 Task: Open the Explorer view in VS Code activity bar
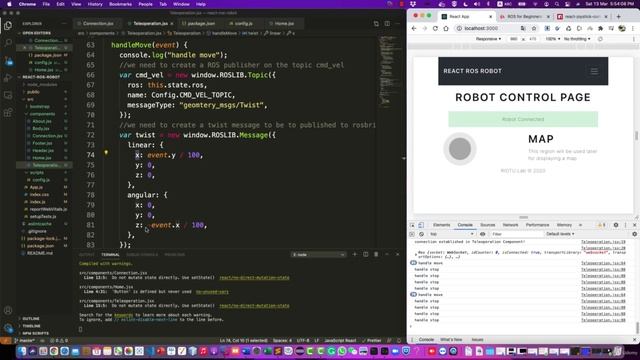(8, 26)
